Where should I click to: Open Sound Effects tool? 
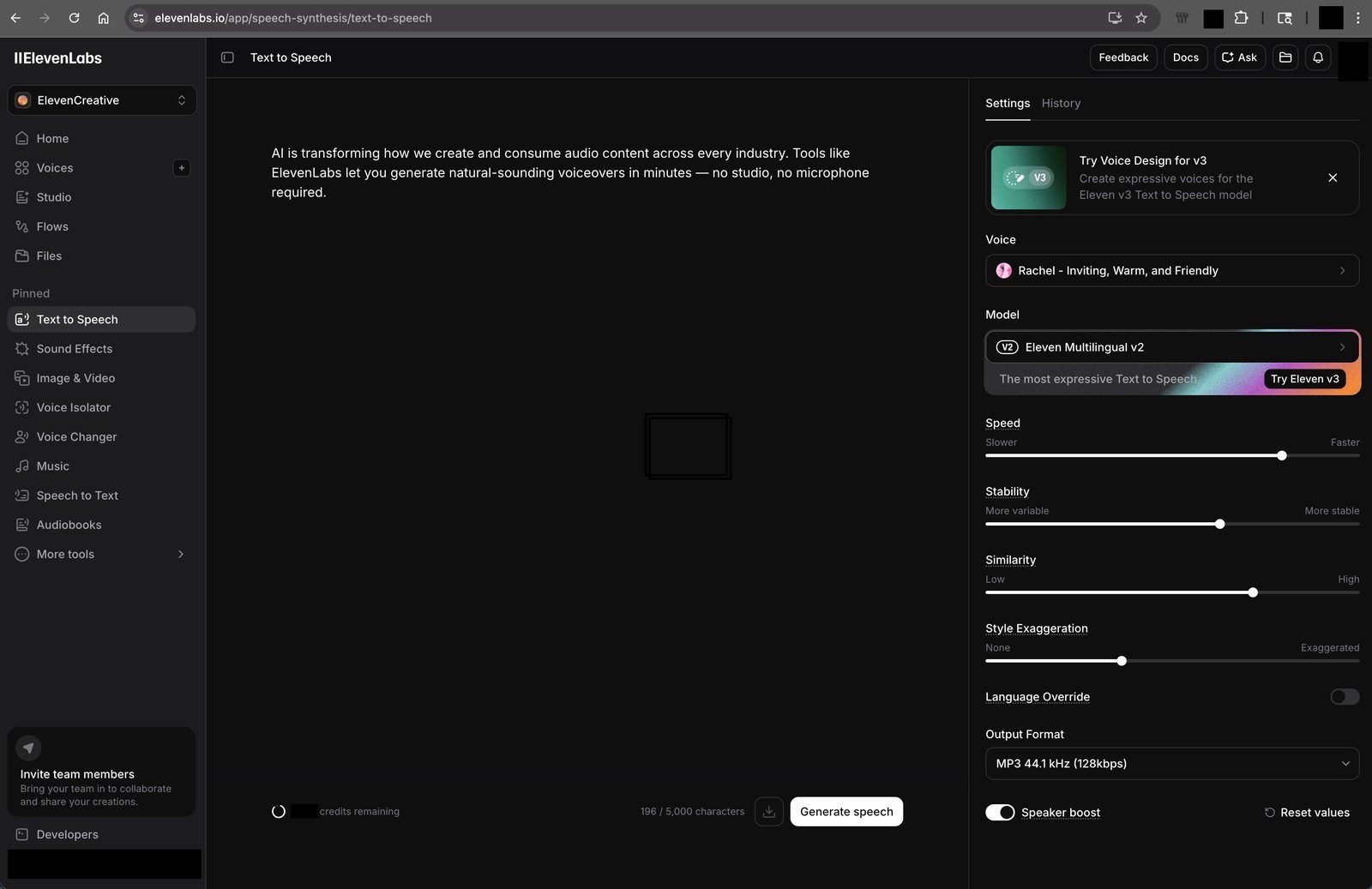coord(101,349)
